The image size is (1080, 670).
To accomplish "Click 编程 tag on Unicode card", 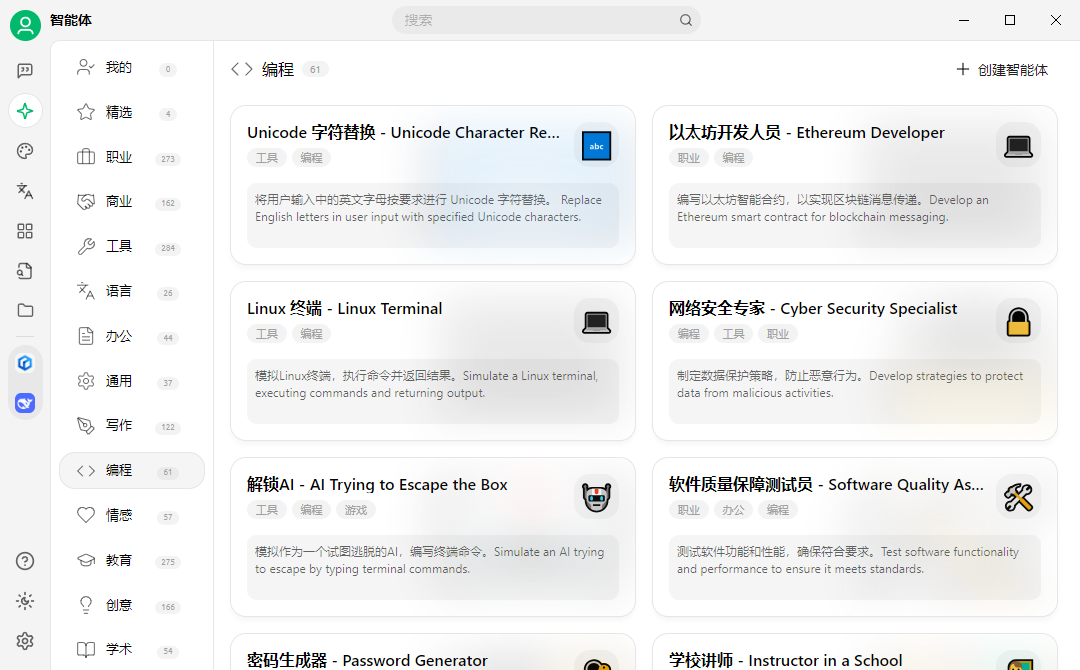I will tap(311, 158).
